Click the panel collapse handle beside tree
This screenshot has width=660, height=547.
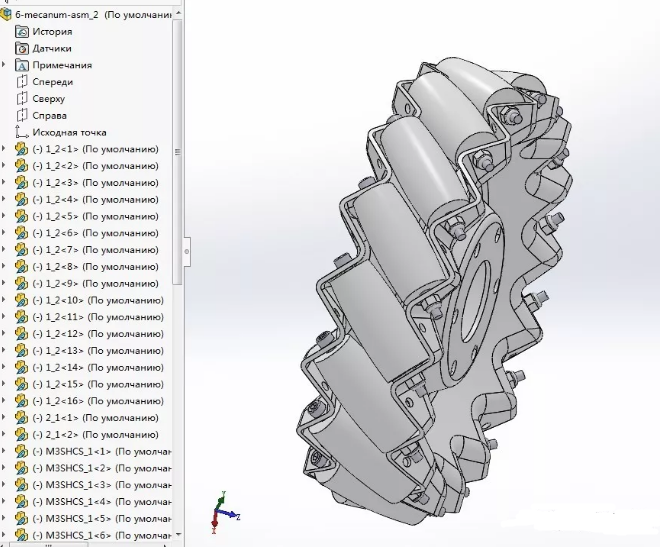(187, 252)
